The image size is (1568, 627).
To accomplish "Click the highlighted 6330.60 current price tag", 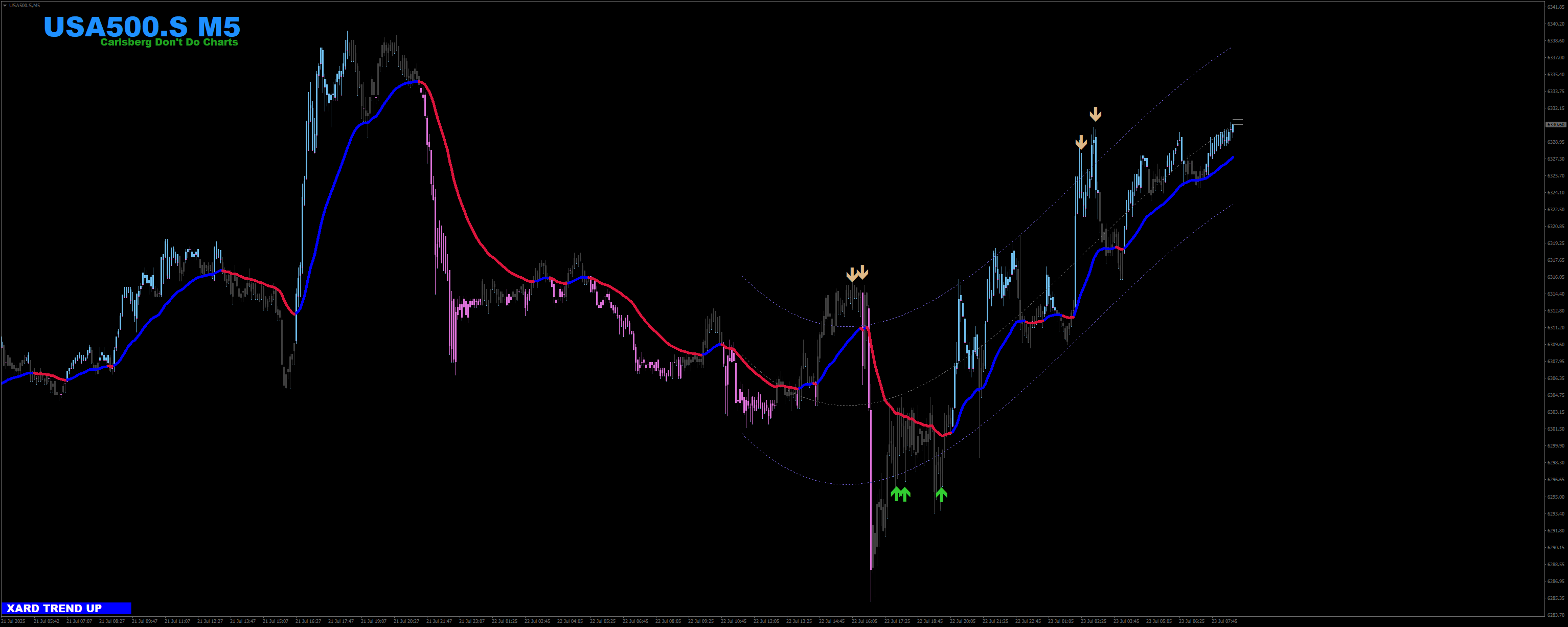I will pos(1555,125).
